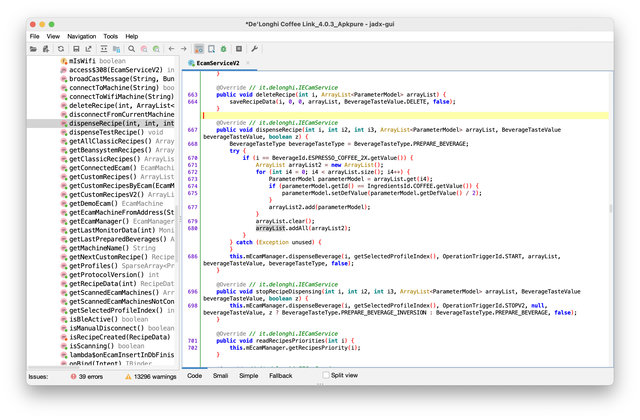Screen dimensions: 640x420
Task: Open the Navigation menu
Action: click(x=82, y=36)
